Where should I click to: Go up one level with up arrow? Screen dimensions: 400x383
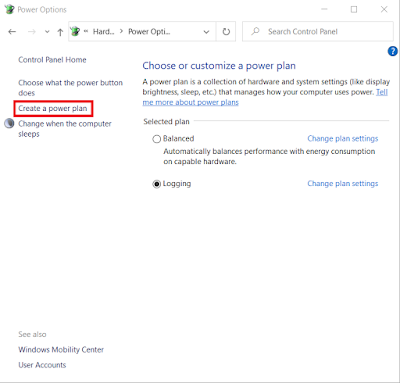[x=60, y=32]
